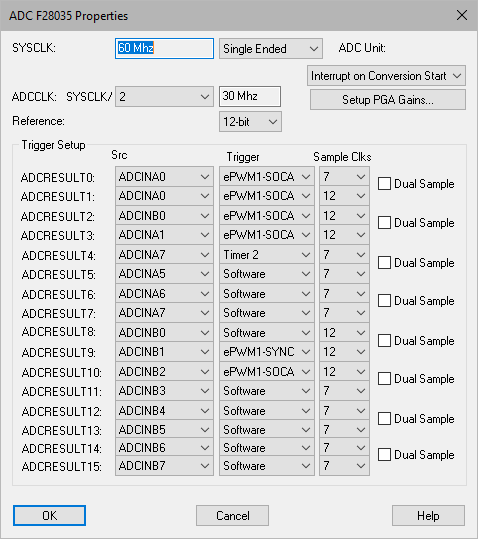The height and width of the screenshot is (539, 478).
Task: Open the ADCRESULT9 ePWM1-SYNC trigger dropdown
Action: click(267, 352)
